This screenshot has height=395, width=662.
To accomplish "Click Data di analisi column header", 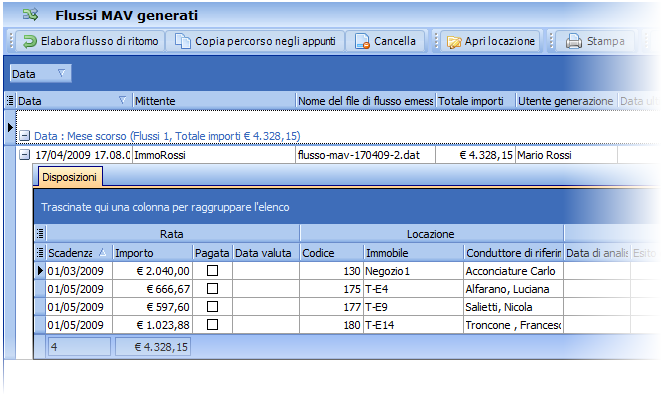I will (597, 252).
